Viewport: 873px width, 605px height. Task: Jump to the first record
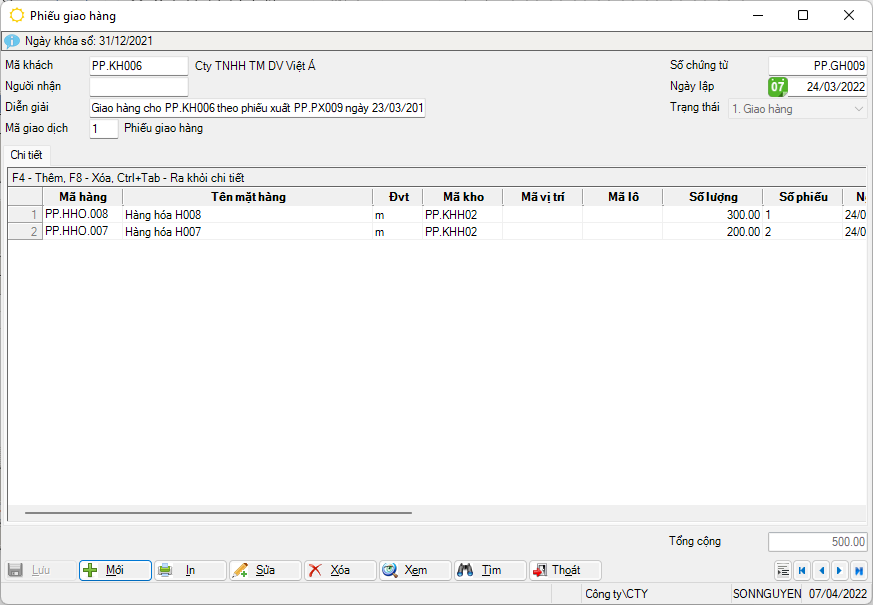click(802, 570)
